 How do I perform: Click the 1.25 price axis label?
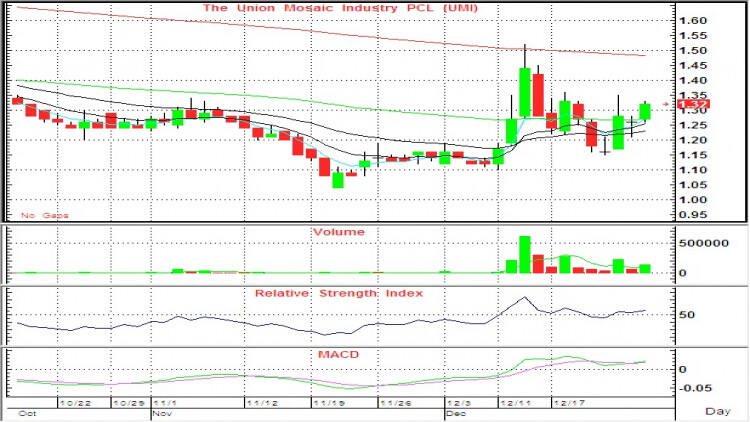coord(693,125)
